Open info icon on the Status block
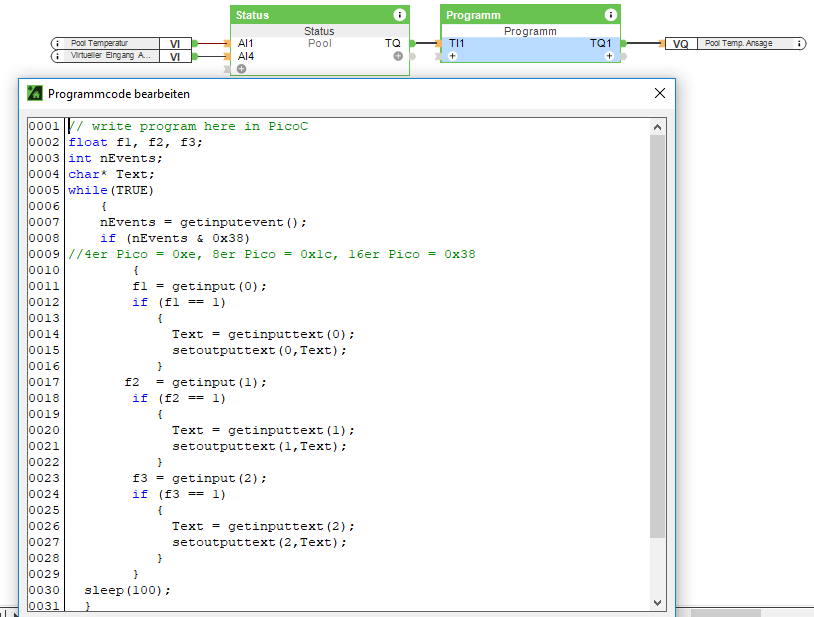814x617 pixels. tap(399, 15)
